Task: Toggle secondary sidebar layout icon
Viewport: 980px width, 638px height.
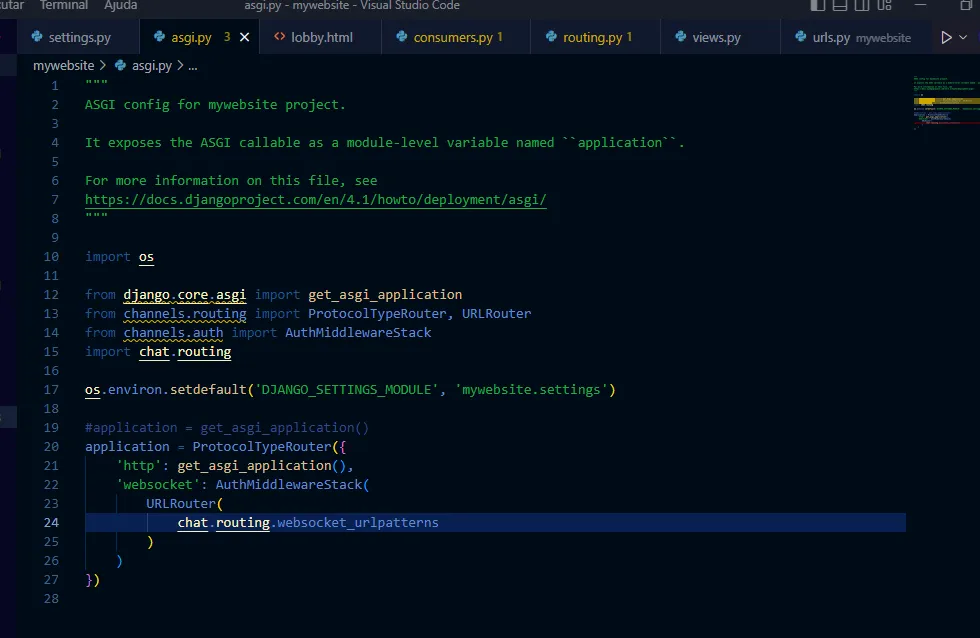Action: tap(861, 6)
